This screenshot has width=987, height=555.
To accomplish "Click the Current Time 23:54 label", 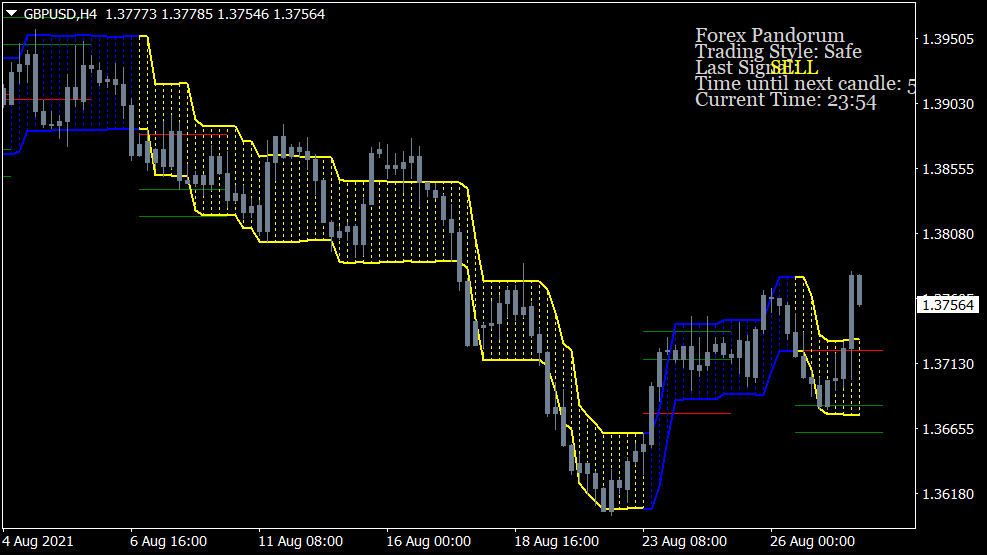I will tap(785, 100).
